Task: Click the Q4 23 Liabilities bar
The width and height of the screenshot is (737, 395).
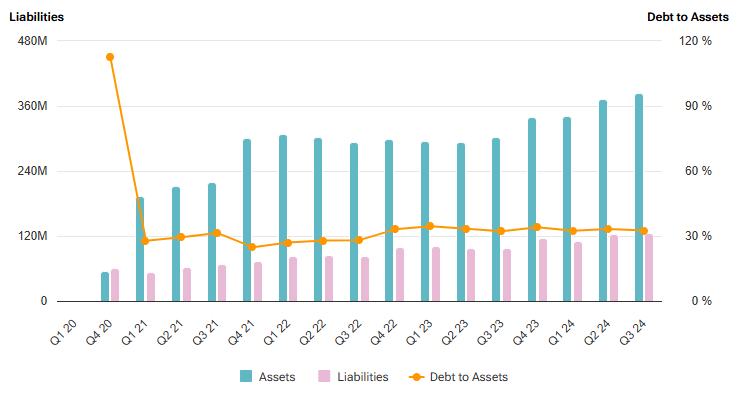Action: click(543, 270)
